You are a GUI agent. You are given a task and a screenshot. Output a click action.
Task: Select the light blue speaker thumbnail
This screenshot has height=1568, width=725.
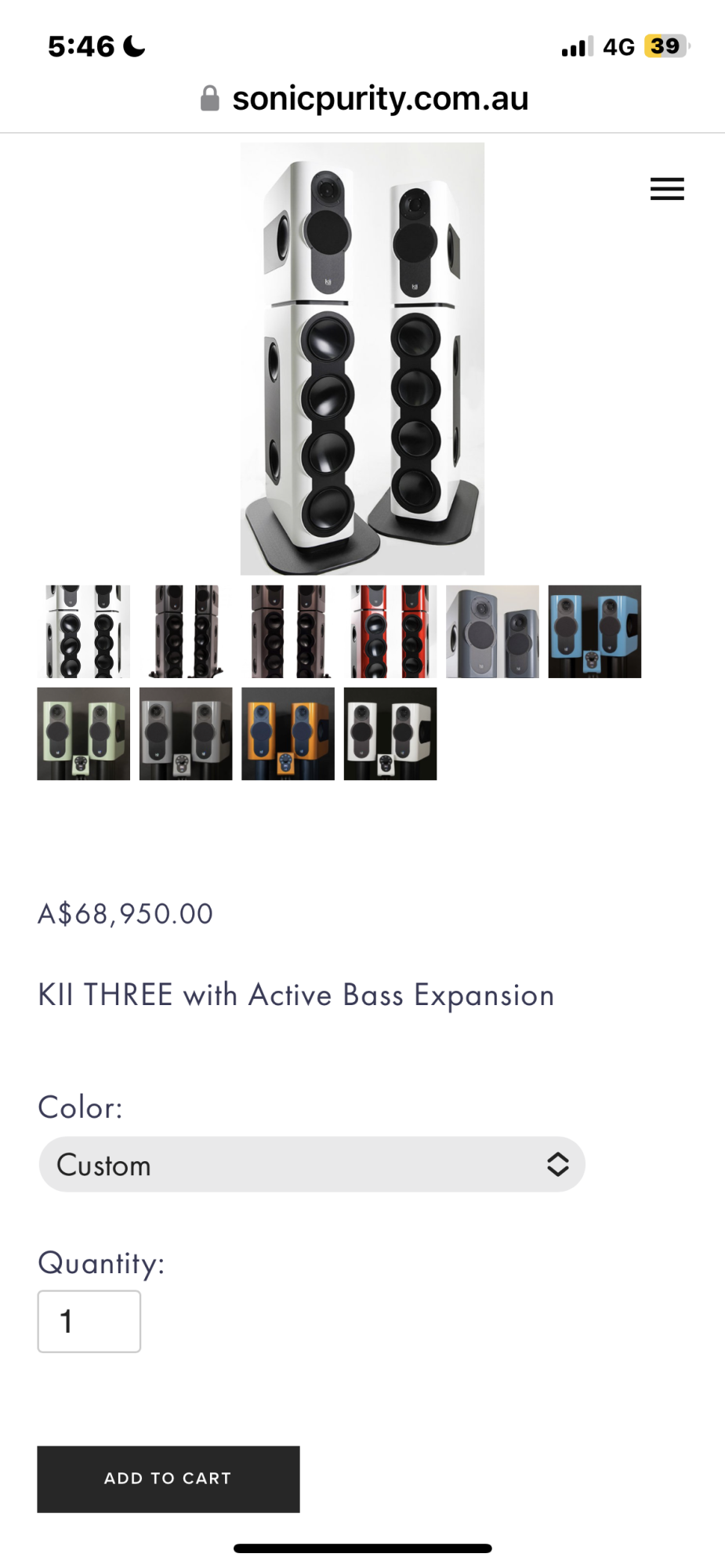pos(595,631)
